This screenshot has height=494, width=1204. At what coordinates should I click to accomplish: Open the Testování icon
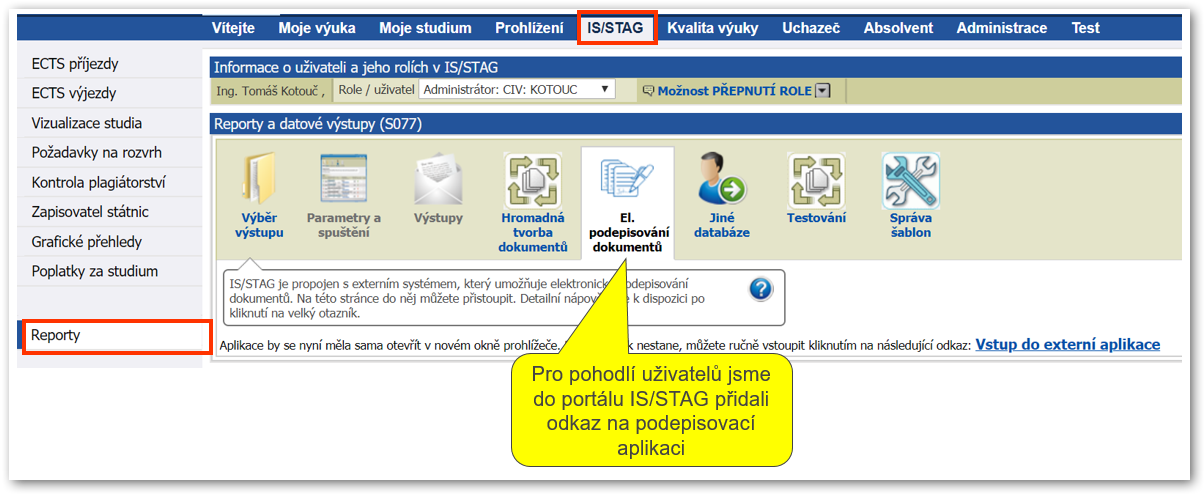[816, 180]
